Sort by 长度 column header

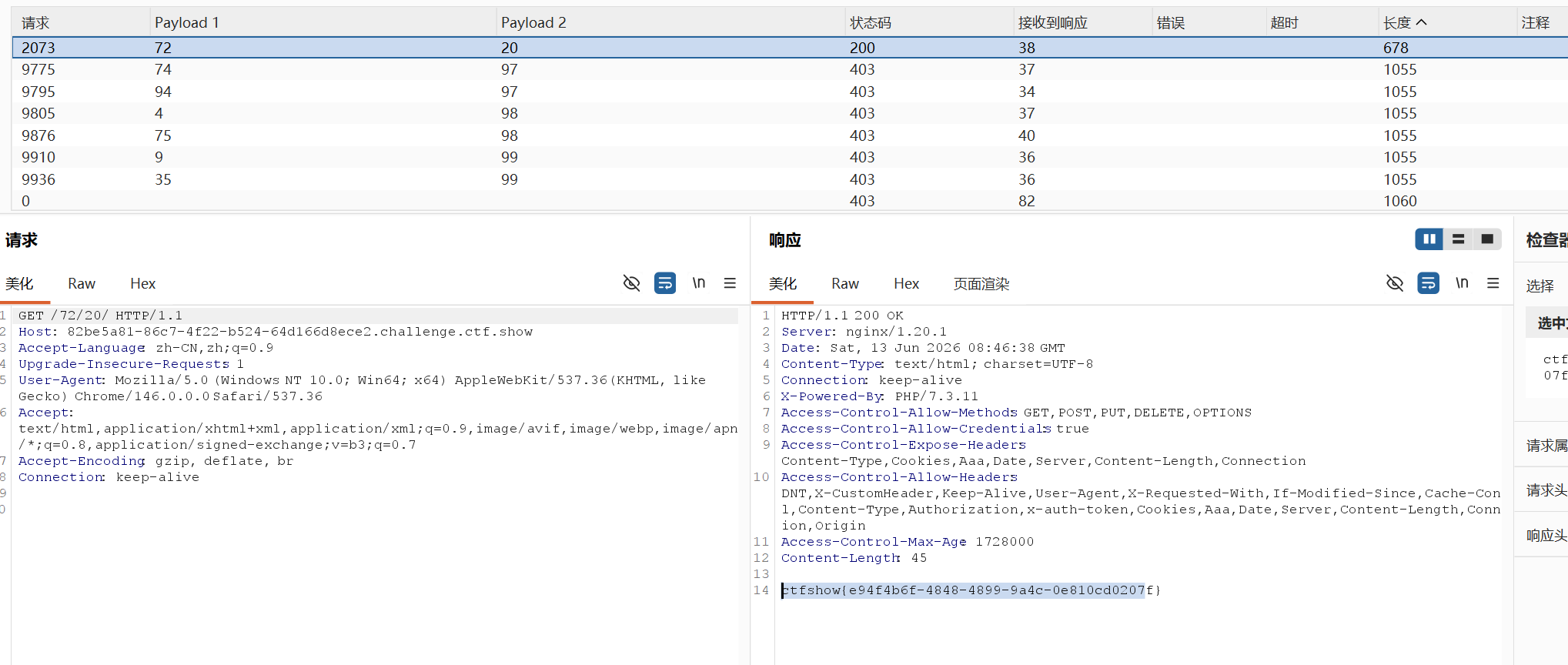[1447, 22]
